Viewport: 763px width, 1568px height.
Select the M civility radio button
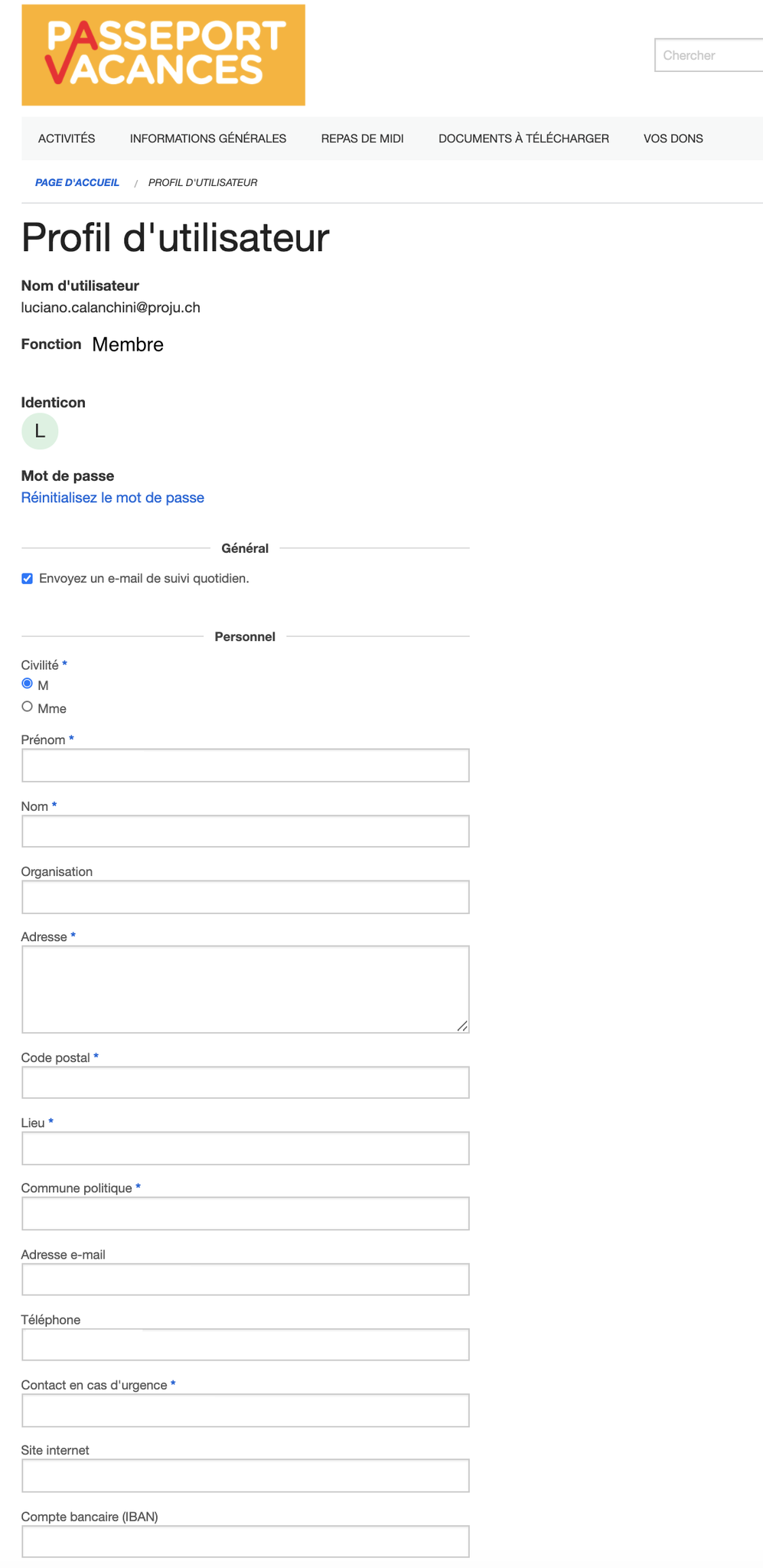pos(28,684)
